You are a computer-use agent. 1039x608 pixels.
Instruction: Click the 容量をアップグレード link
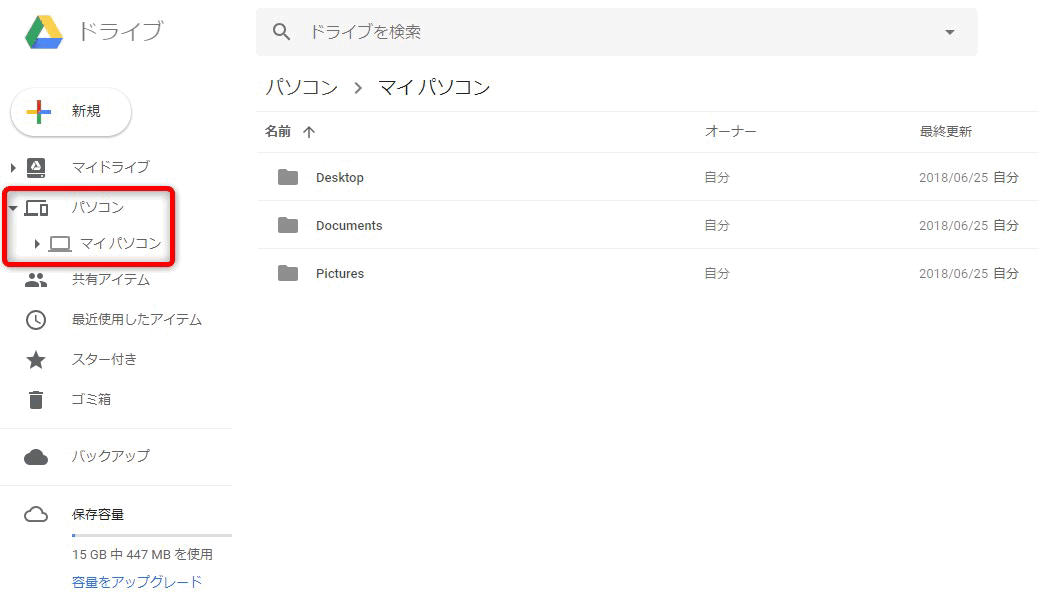tap(137, 582)
